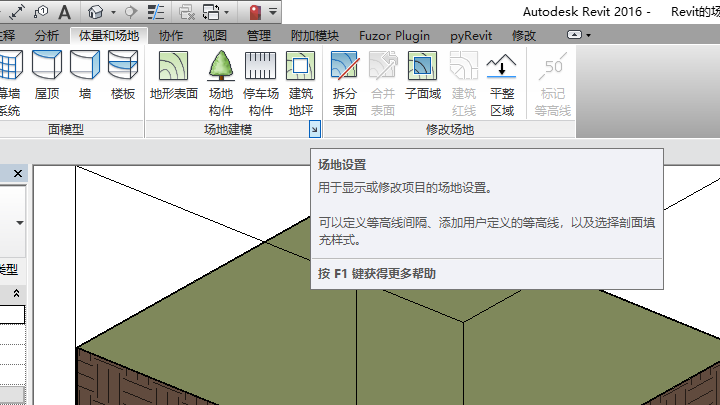The height and width of the screenshot is (405, 720).
Task: Create a 子面域 subregion
Action: pos(422,75)
